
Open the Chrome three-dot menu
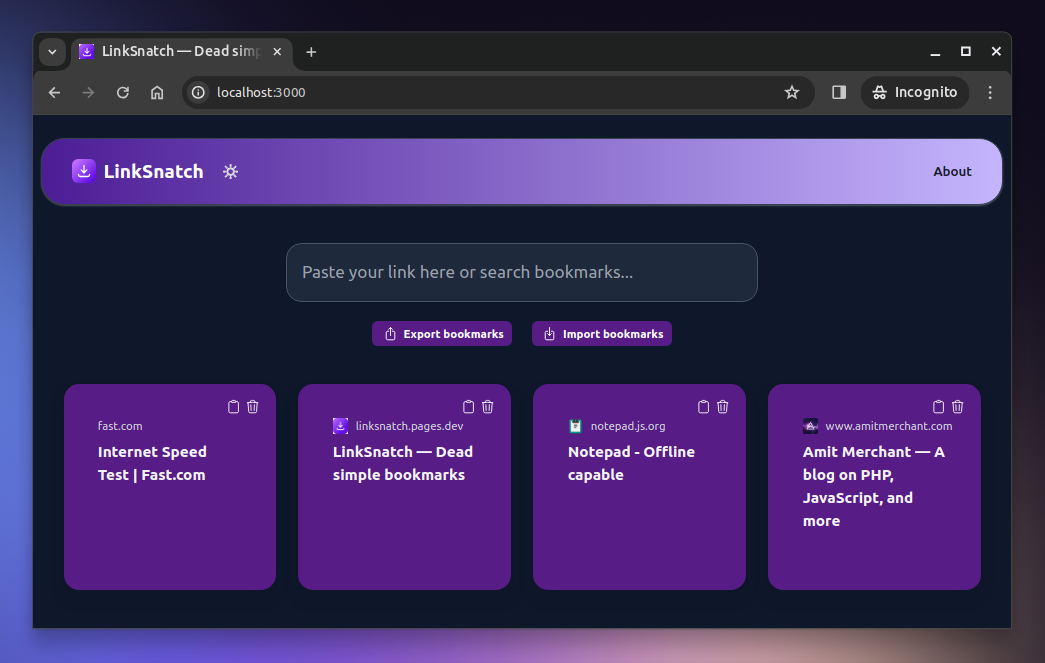(x=990, y=93)
